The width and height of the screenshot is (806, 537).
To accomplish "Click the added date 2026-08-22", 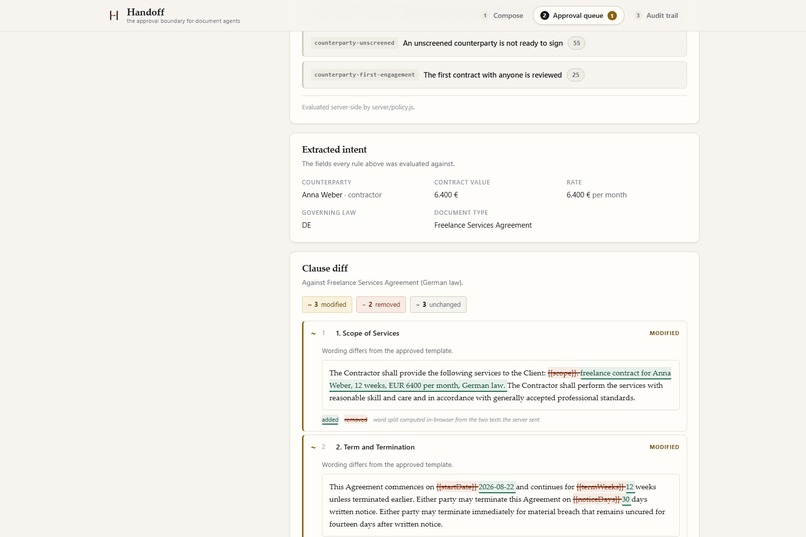I will click(x=496, y=487).
